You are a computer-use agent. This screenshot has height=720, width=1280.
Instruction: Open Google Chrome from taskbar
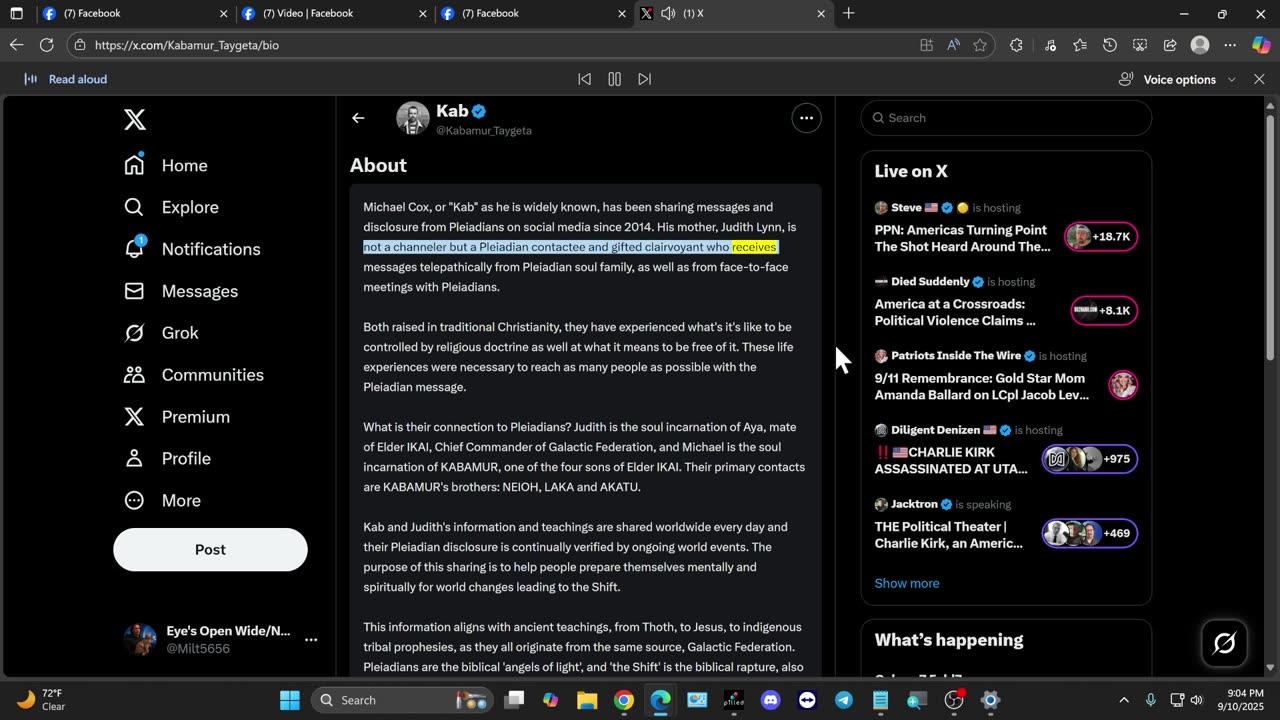624,700
